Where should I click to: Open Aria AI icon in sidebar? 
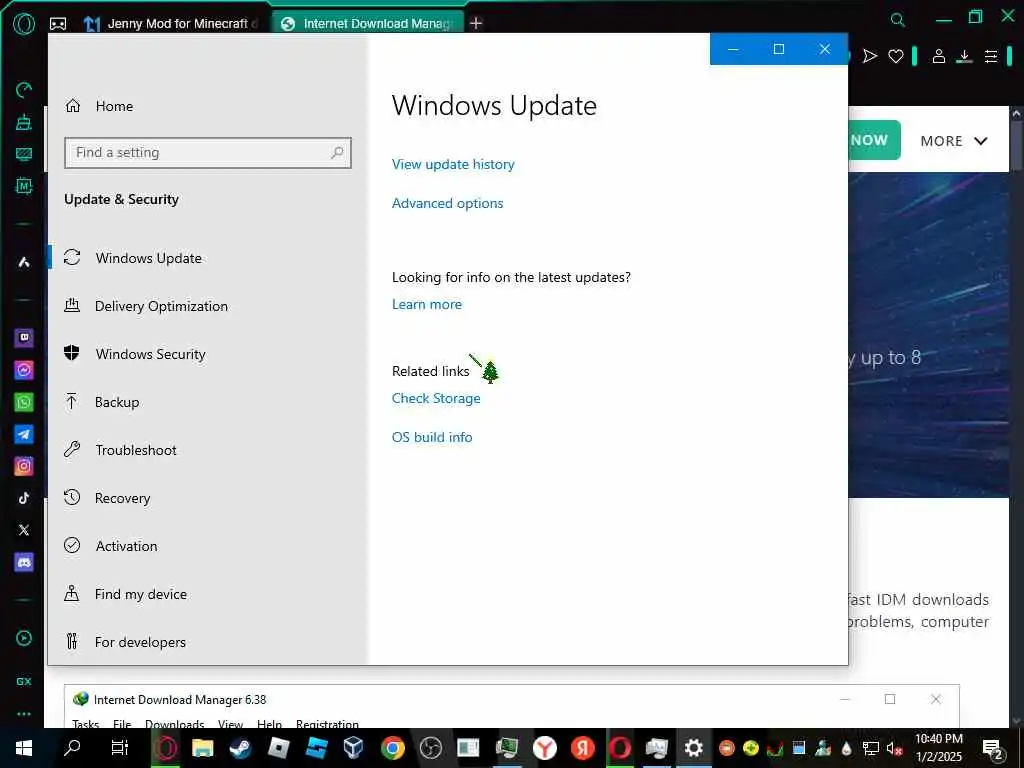click(24, 262)
